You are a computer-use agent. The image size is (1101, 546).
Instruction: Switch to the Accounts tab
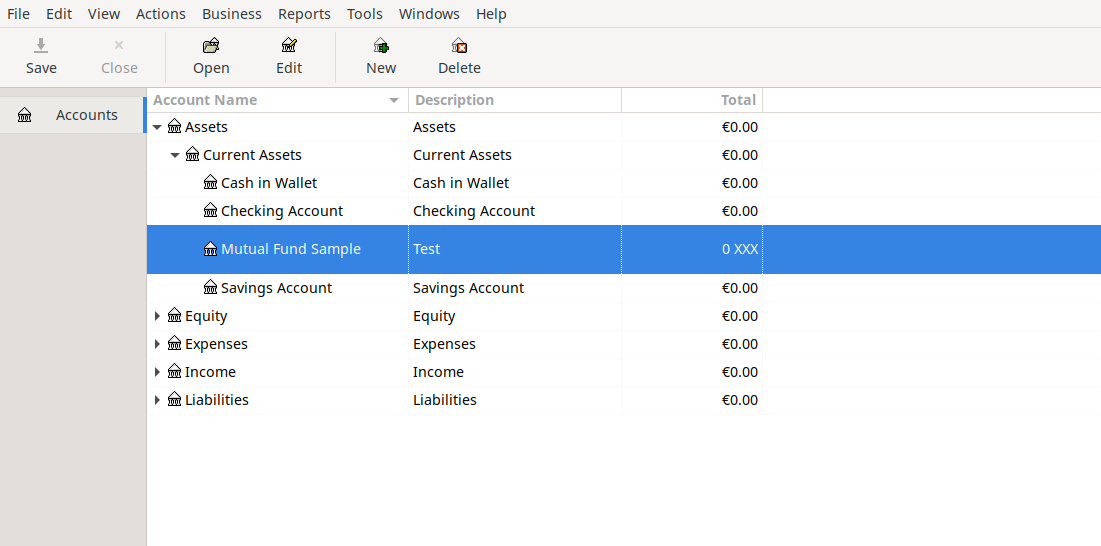click(x=72, y=115)
